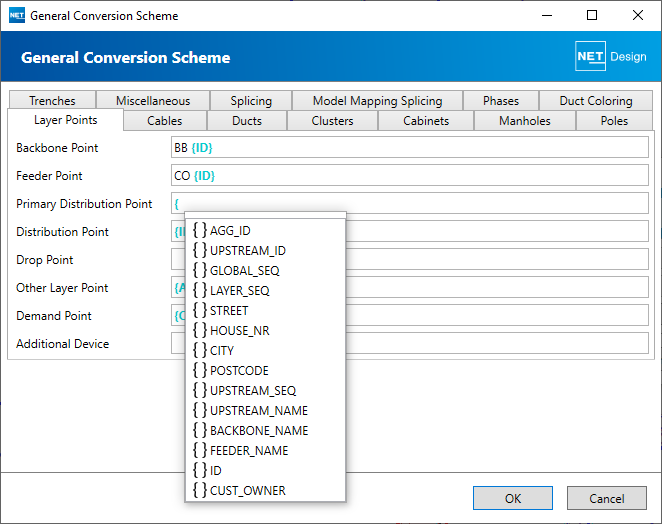Go to the Clusters tab
Image resolution: width=662 pixels, height=524 pixels.
332,121
